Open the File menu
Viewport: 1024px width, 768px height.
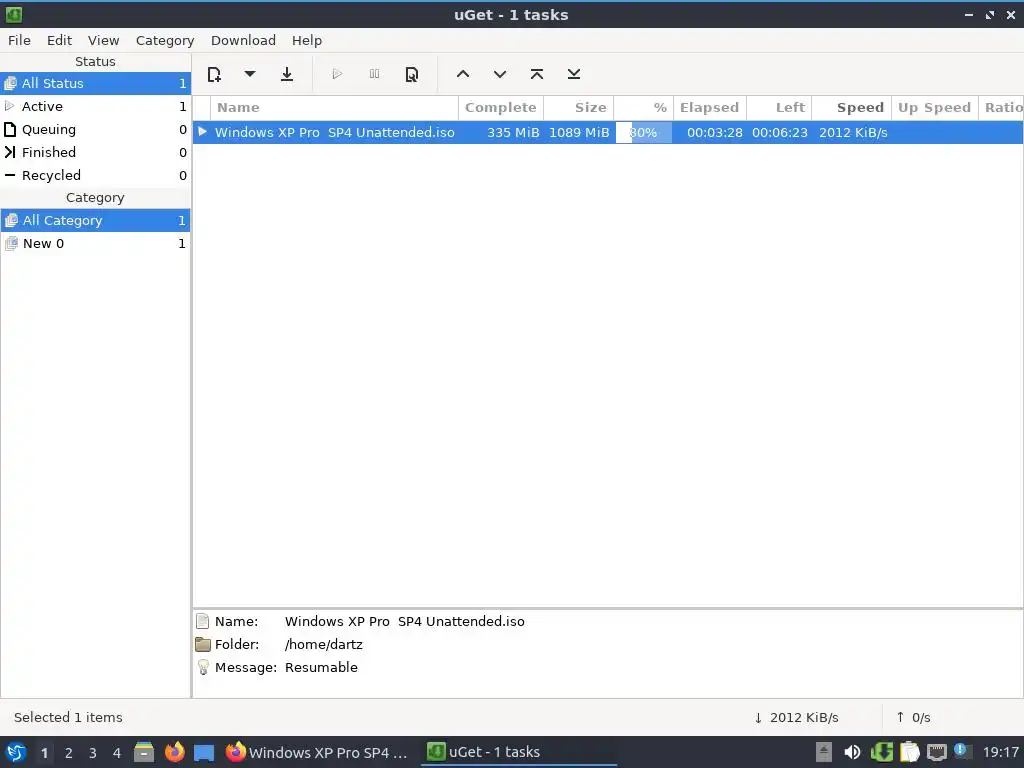click(x=19, y=40)
